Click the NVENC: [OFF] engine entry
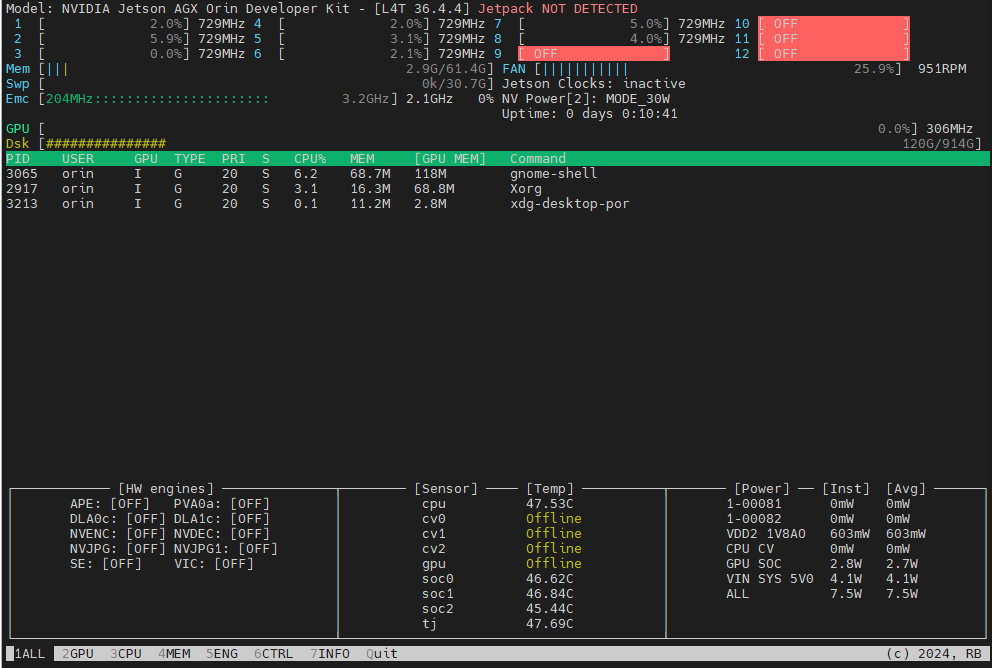Viewport: 992px width, 668px height. click(x=118, y=534)
